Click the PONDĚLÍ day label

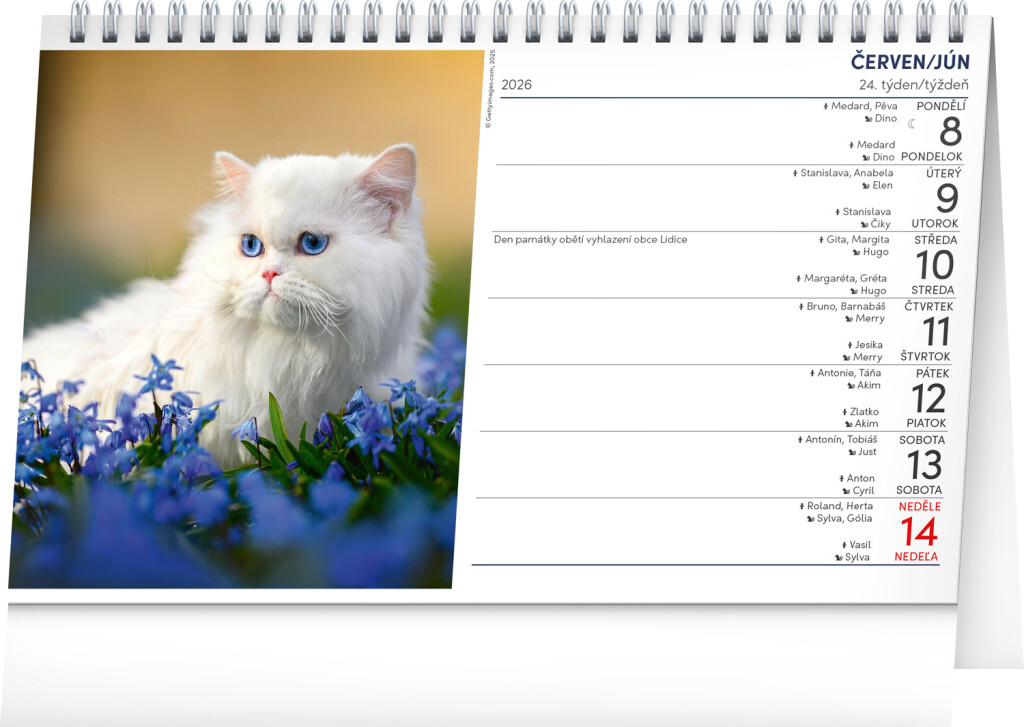(941, 106)
